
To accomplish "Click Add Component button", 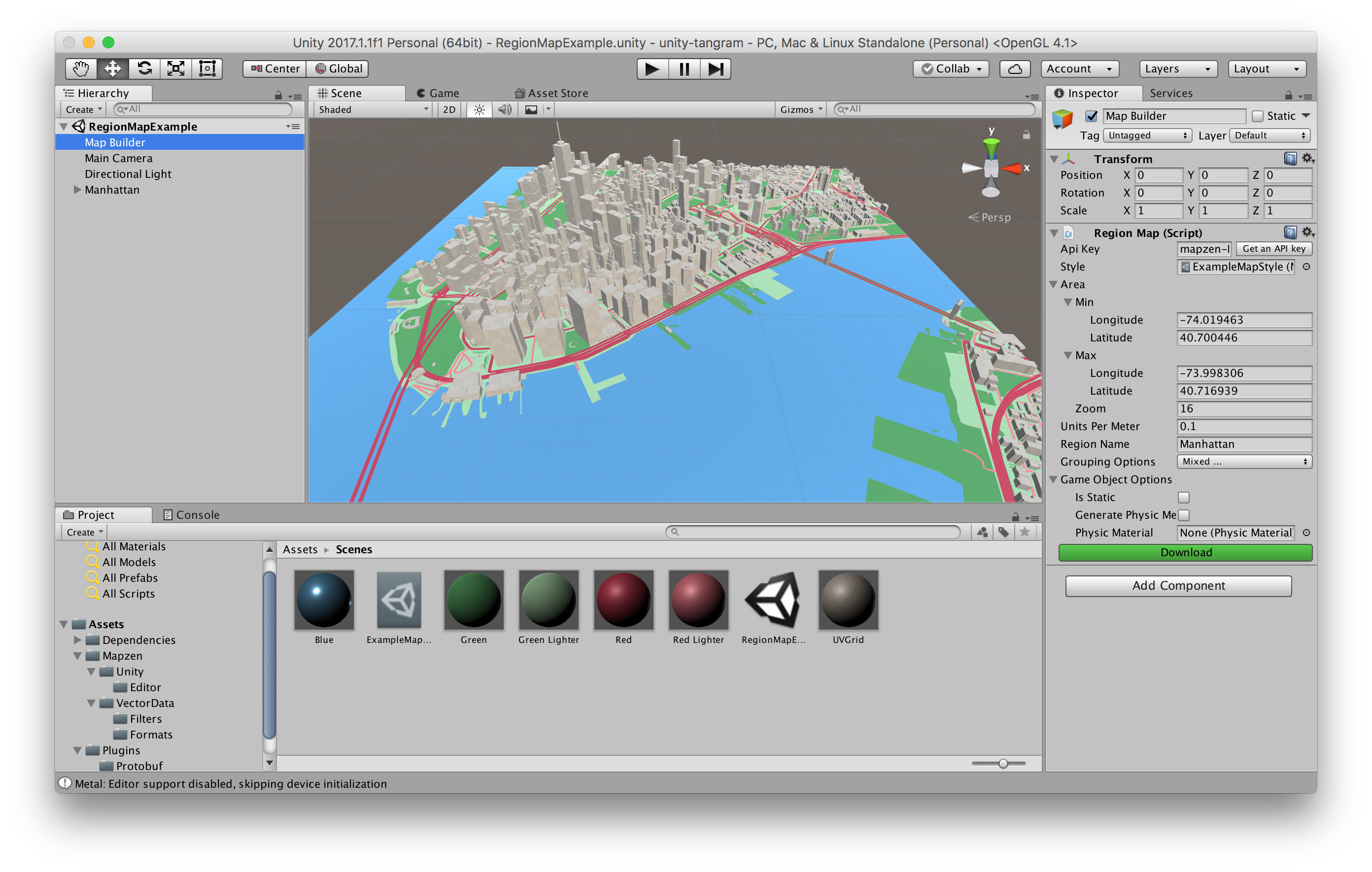I will point(1178,585).
